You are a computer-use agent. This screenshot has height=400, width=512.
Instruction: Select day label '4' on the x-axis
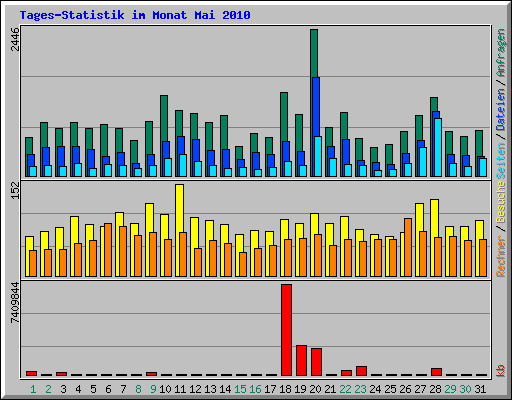point(78,389)
